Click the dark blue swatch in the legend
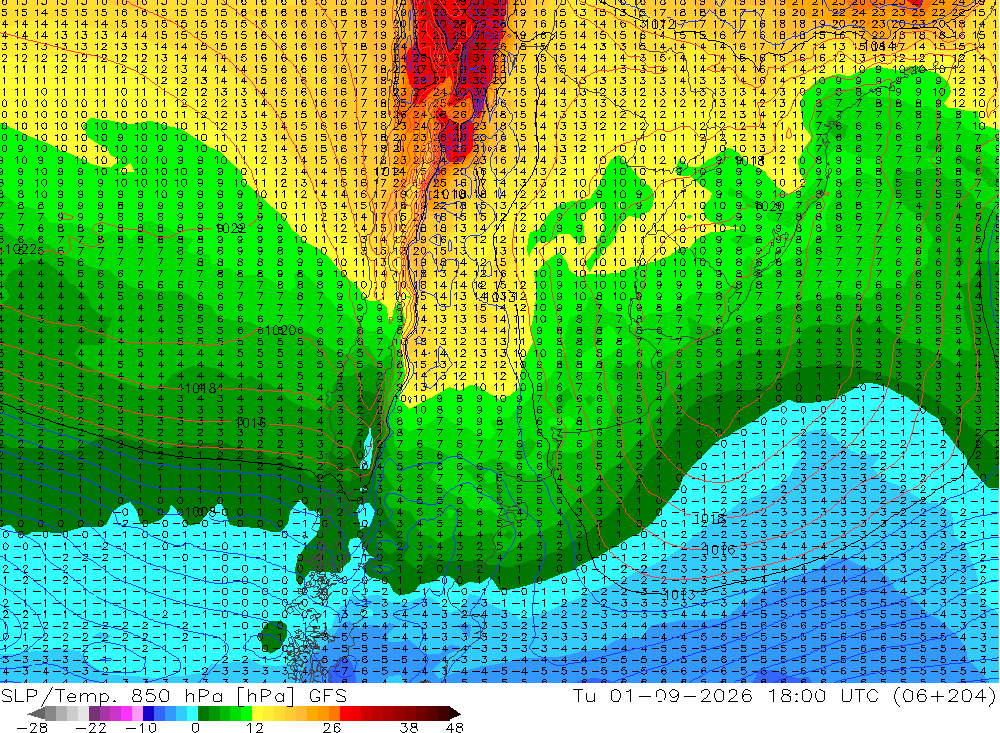The height and width of the screenshot is (733, 1000). pyautogui.click(x=148, y=713)
